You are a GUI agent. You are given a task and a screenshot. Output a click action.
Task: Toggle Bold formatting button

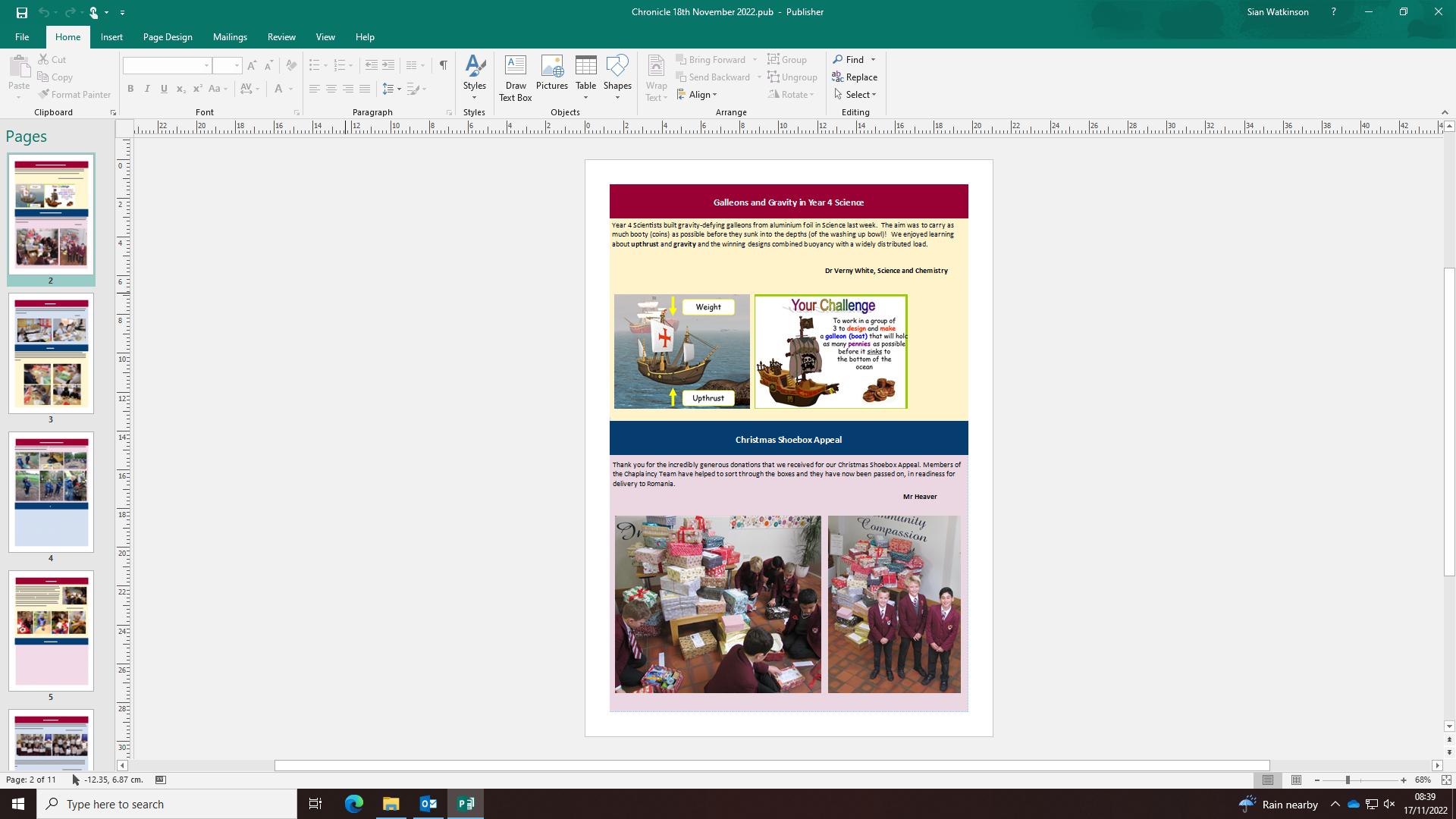[130, 89]
